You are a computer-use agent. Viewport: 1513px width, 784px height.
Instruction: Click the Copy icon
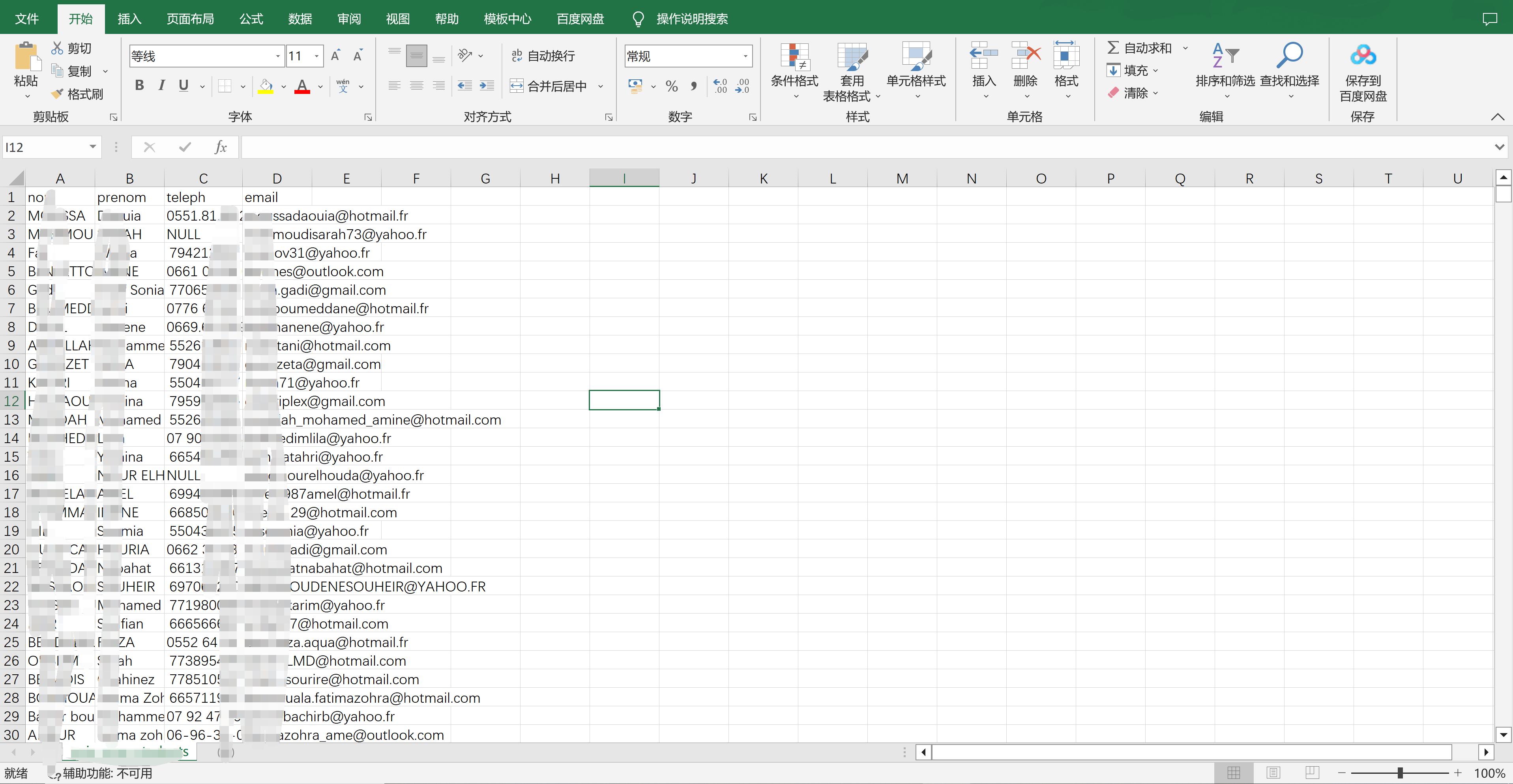point(58,71)
